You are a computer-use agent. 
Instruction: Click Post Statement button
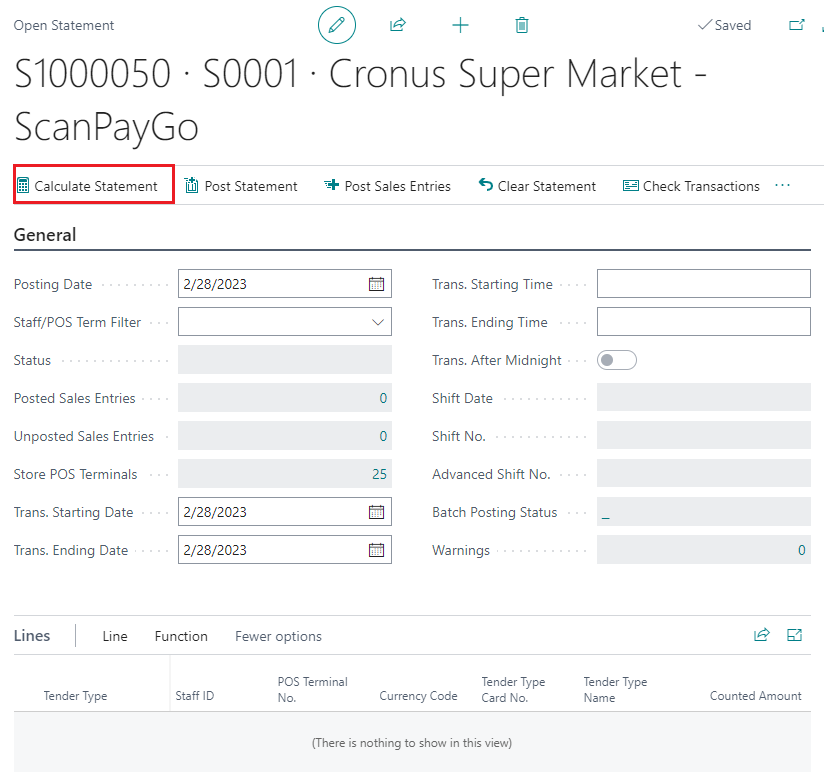pyautogui.click(x=241, y=186)
